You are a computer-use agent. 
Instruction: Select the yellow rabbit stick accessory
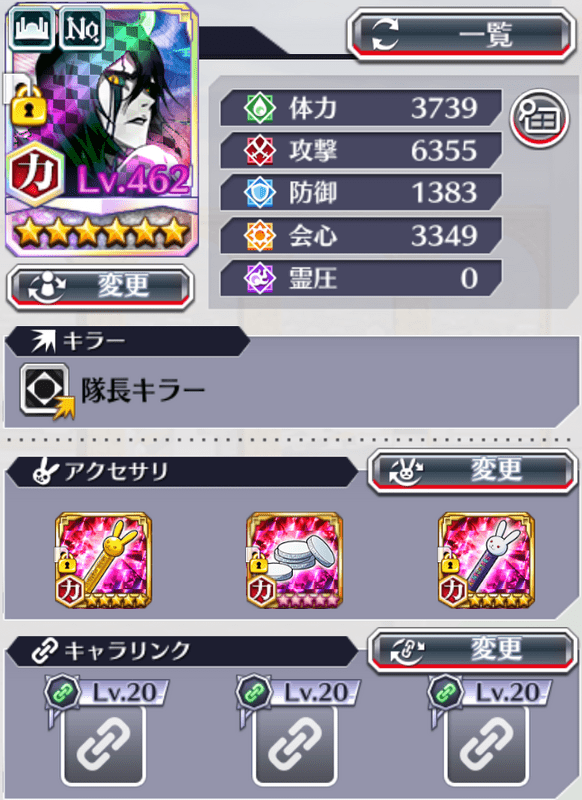point(104,560)
